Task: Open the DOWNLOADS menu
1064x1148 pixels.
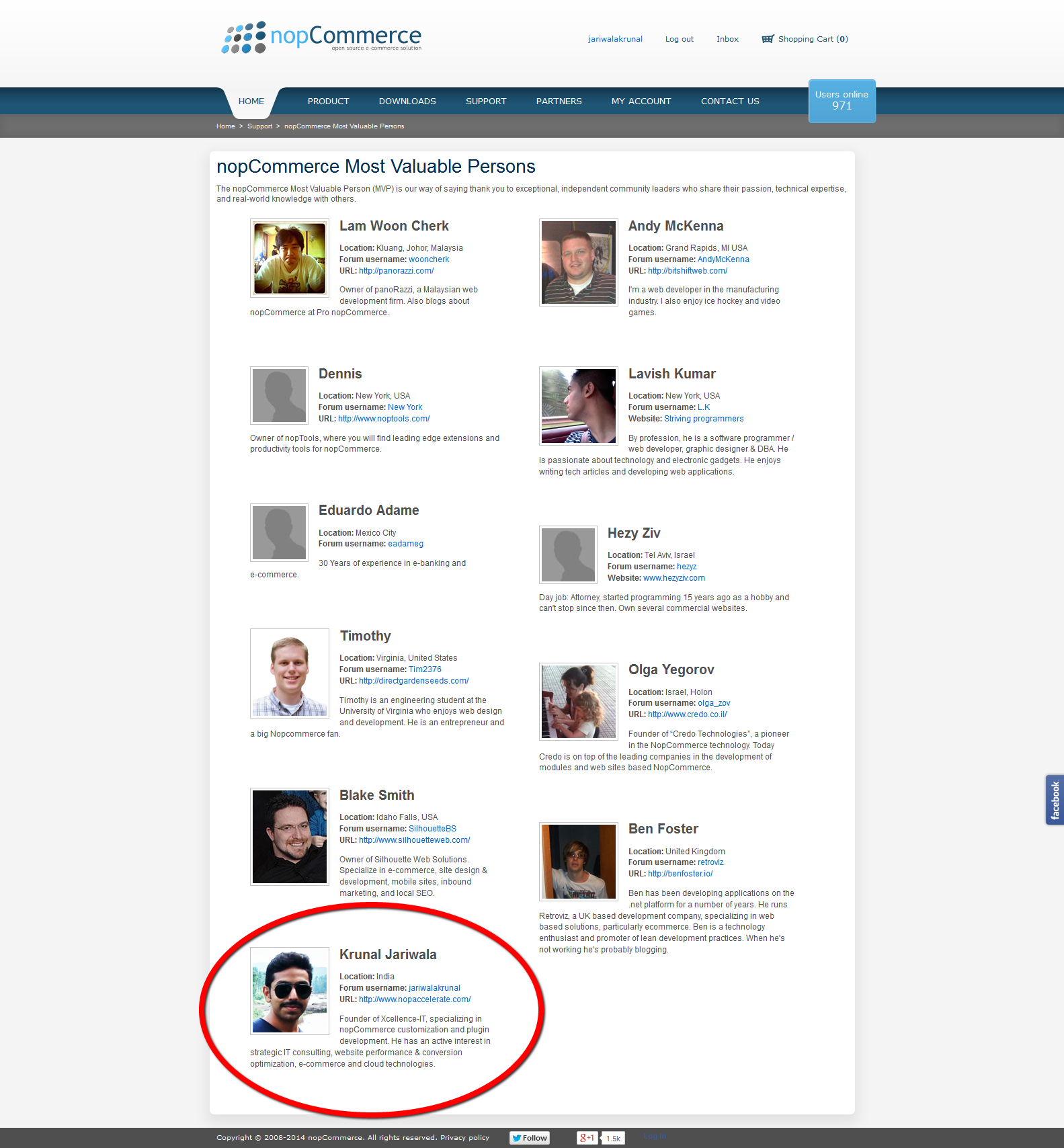Action: coord(407,101)
